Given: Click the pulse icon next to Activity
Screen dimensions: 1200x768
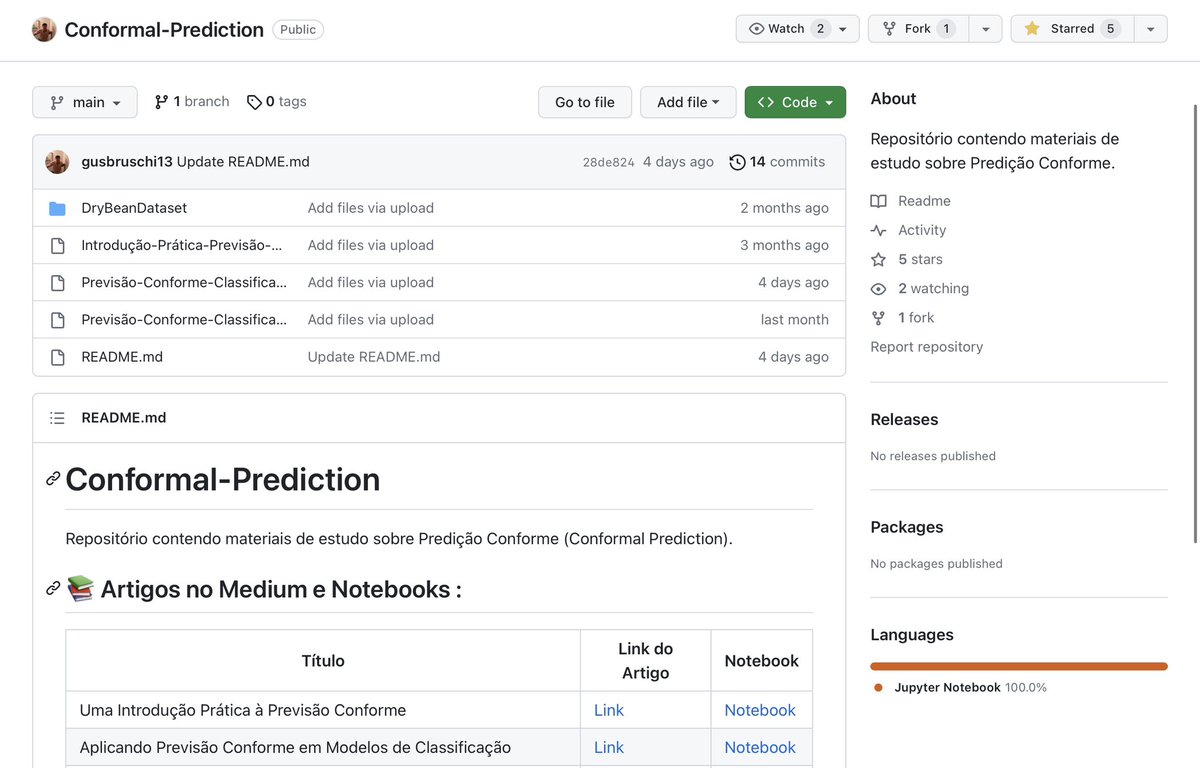Looking at the screenshot, I should tap(878, 230).
